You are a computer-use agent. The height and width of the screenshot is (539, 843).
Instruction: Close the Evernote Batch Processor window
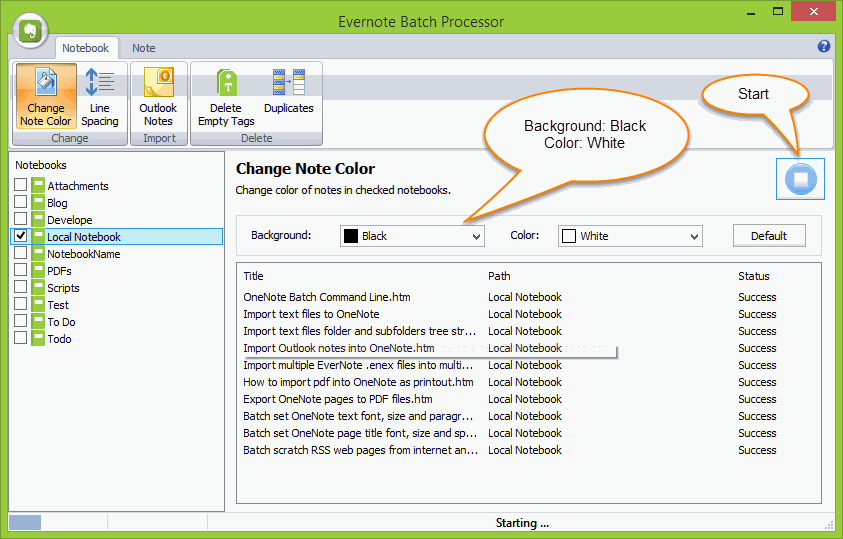tap(813, 11)
